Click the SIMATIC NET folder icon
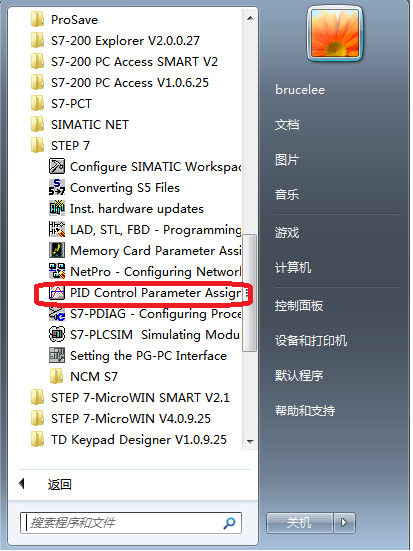This screenshot has height=551, width=413. click(37, 124)
